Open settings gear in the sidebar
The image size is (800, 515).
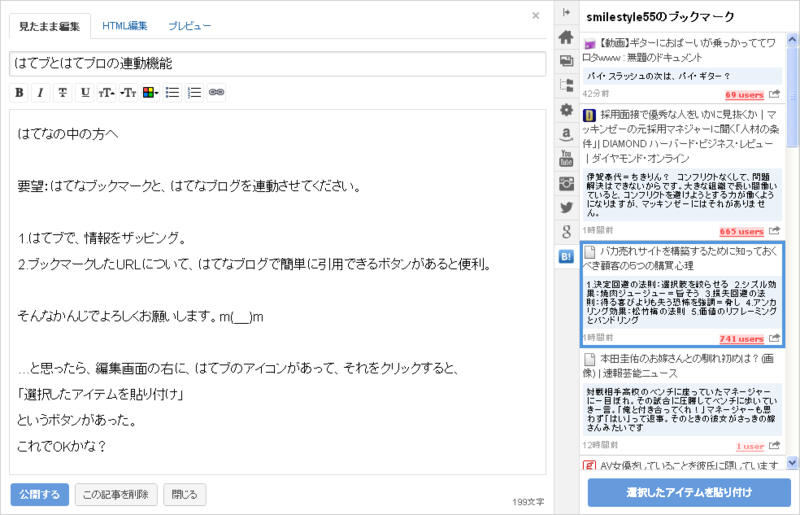pos(566,110)
